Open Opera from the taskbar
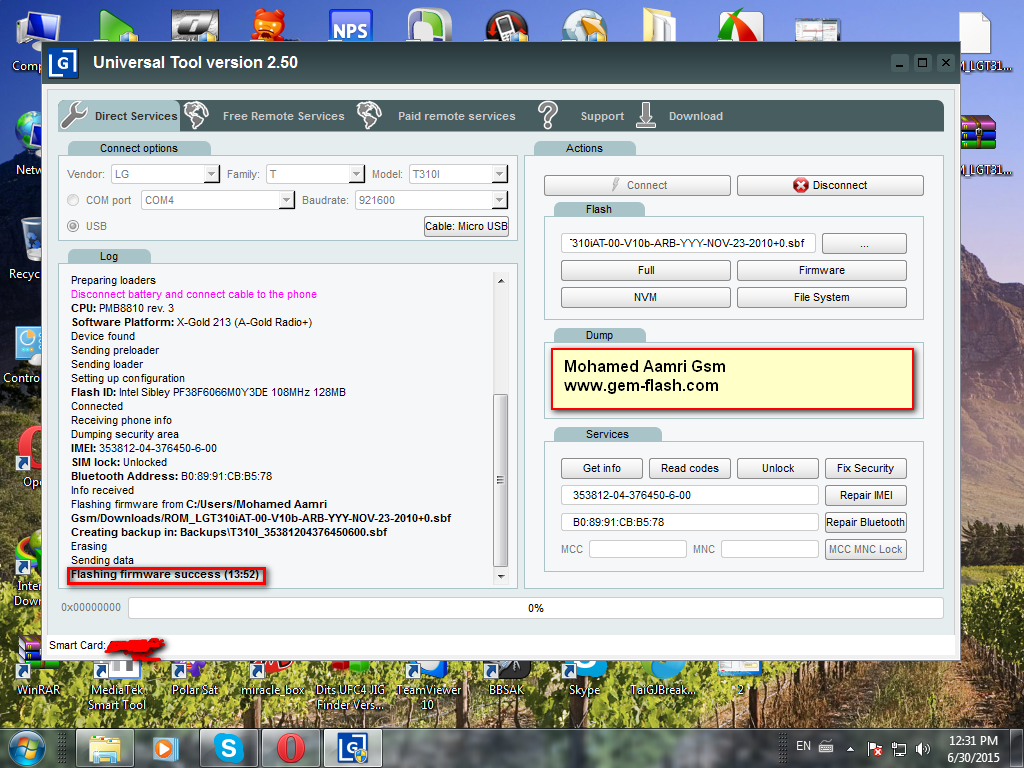Viewport: 1024px width, 768px height. pyautogui.click(x=291, y=748)
